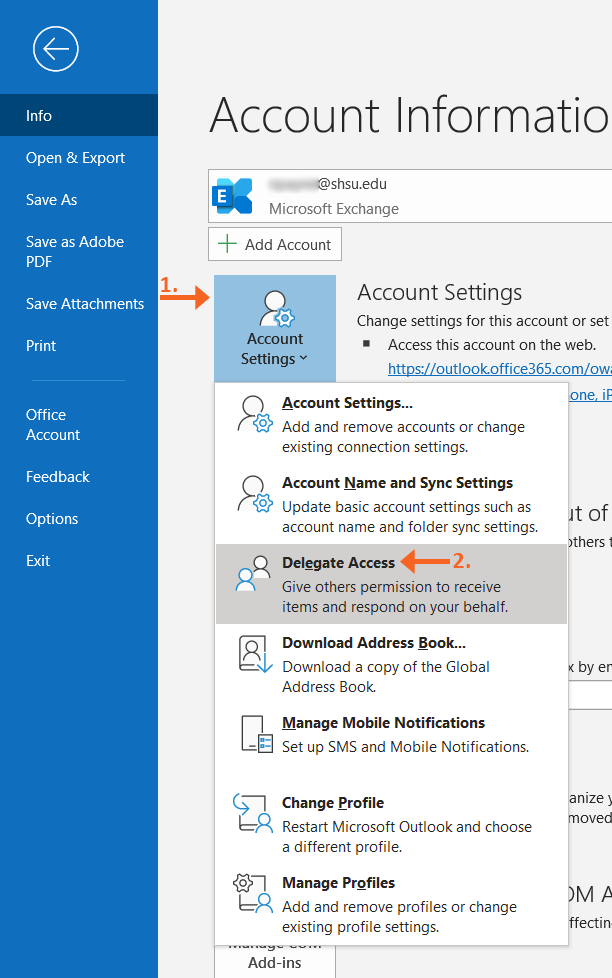Select Info in the left sidebar
Viewport: 612px width, 978px height.
click(x=38, y=115)
